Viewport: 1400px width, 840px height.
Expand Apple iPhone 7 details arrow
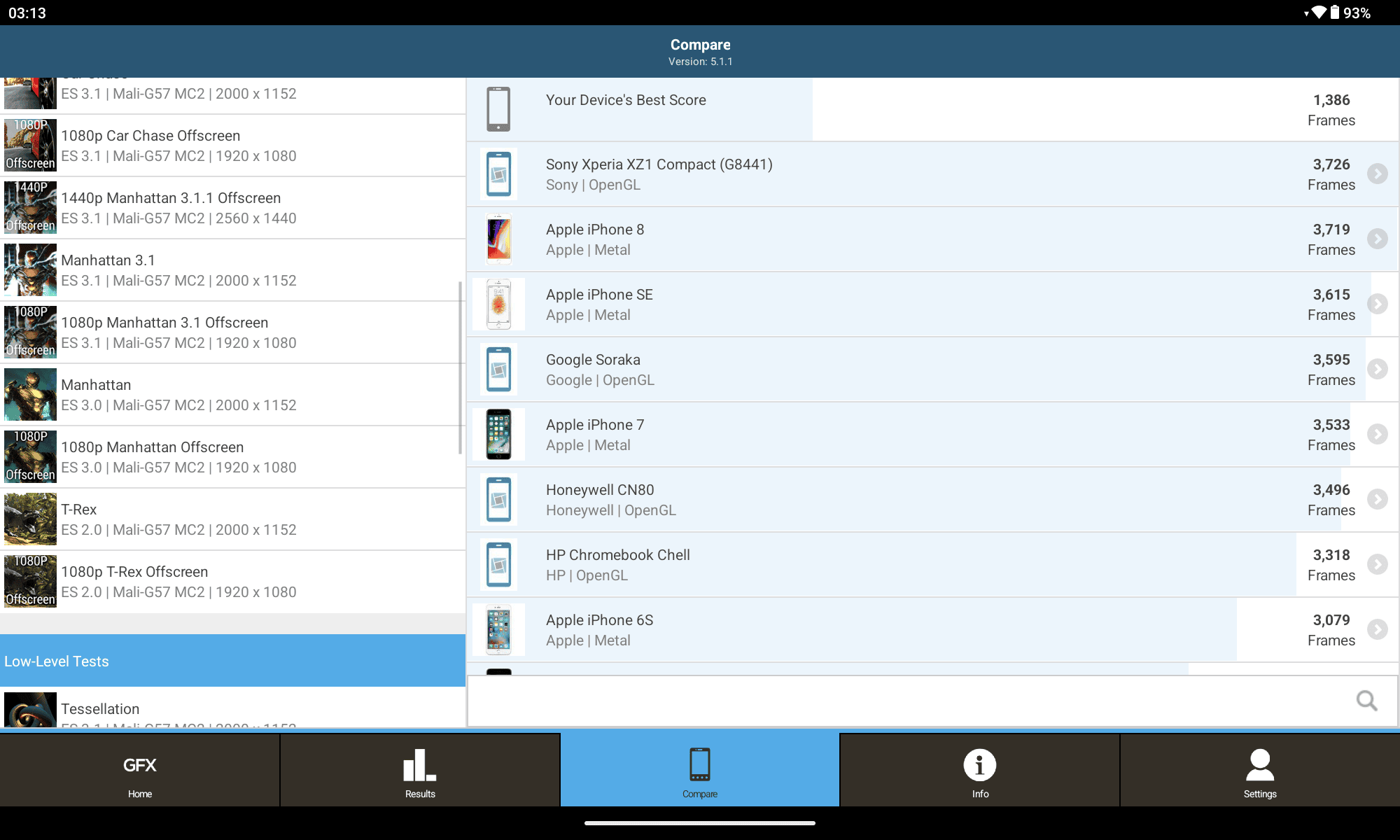pos(1378,434)
